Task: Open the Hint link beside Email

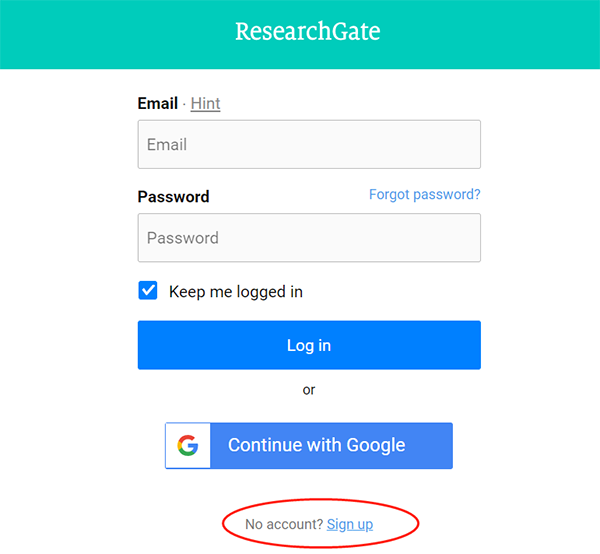Action: [x=205, y=104]
